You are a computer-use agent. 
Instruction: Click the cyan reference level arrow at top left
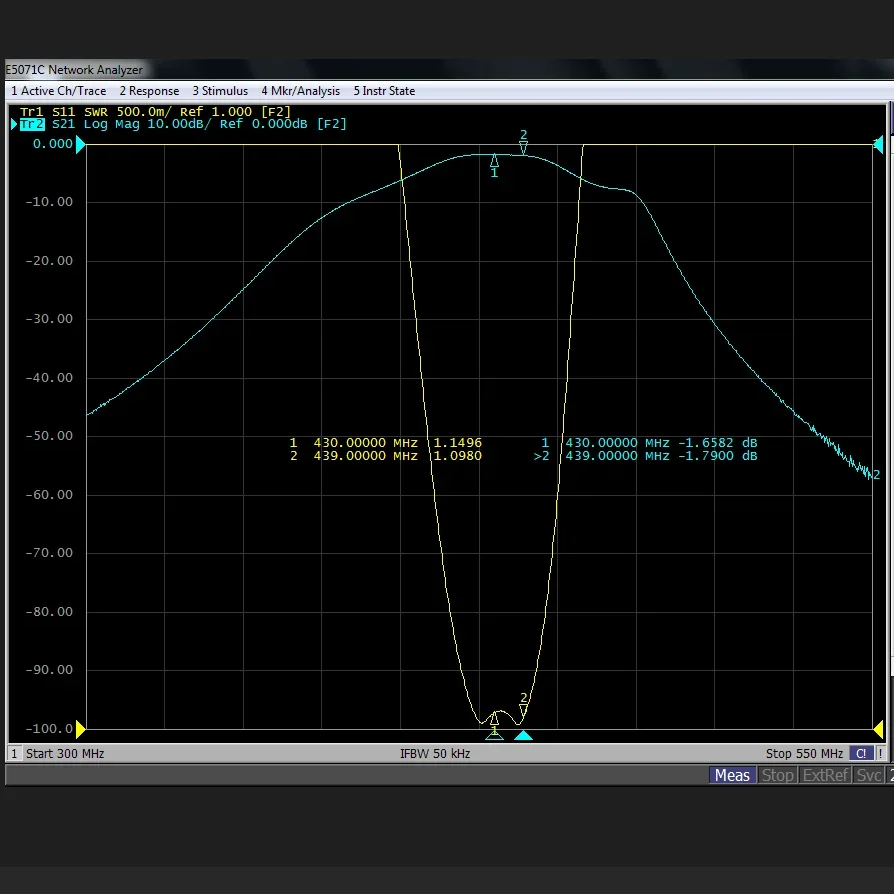(81, 145)
